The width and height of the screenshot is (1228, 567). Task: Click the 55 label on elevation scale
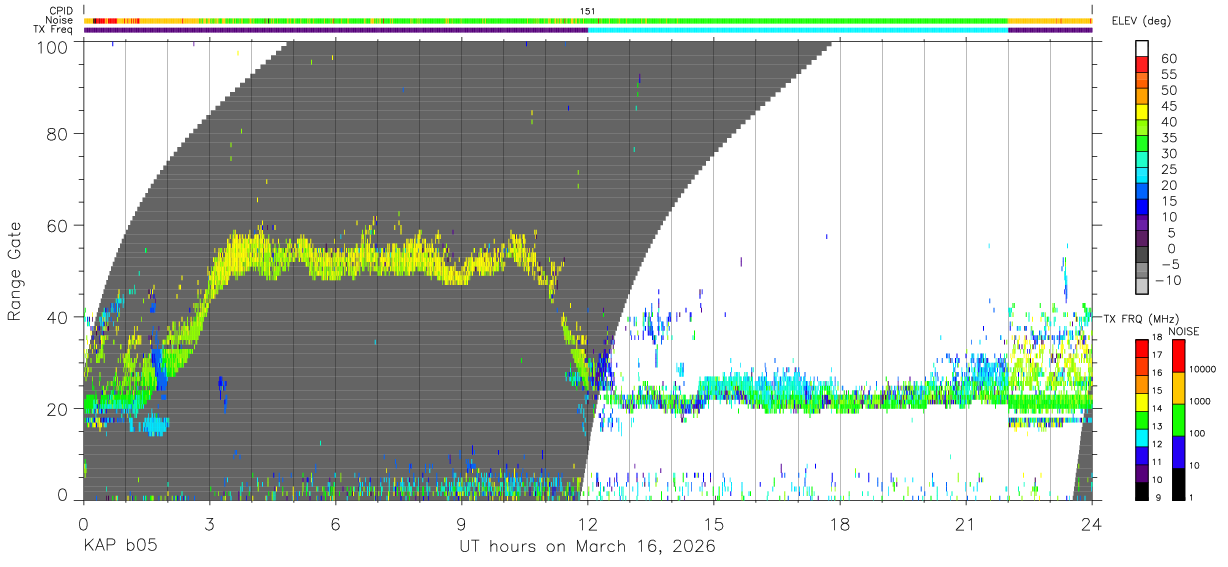(1167, 75)
